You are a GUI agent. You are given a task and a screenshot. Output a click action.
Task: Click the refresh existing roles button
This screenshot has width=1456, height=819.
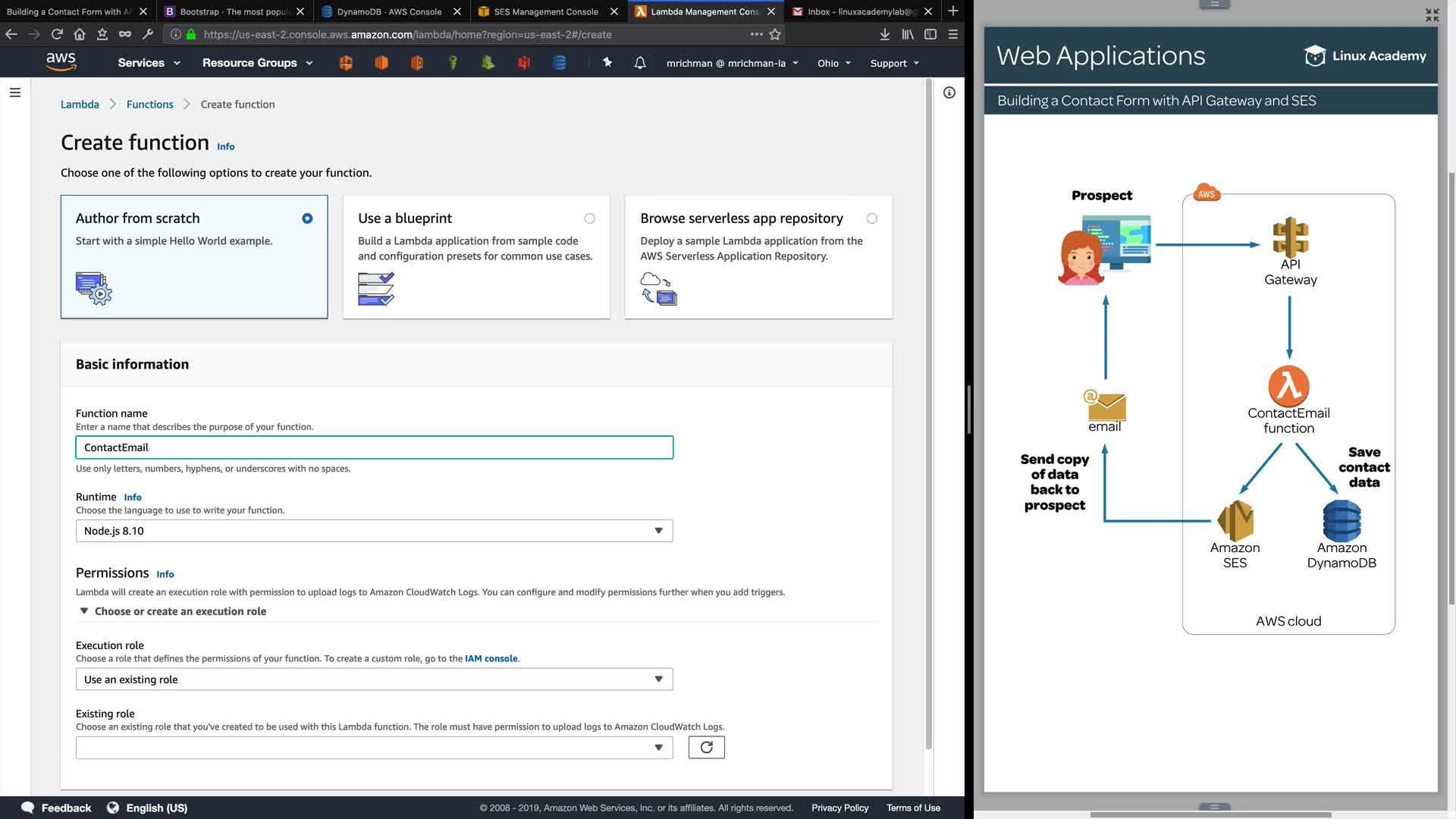pos(706,748)
